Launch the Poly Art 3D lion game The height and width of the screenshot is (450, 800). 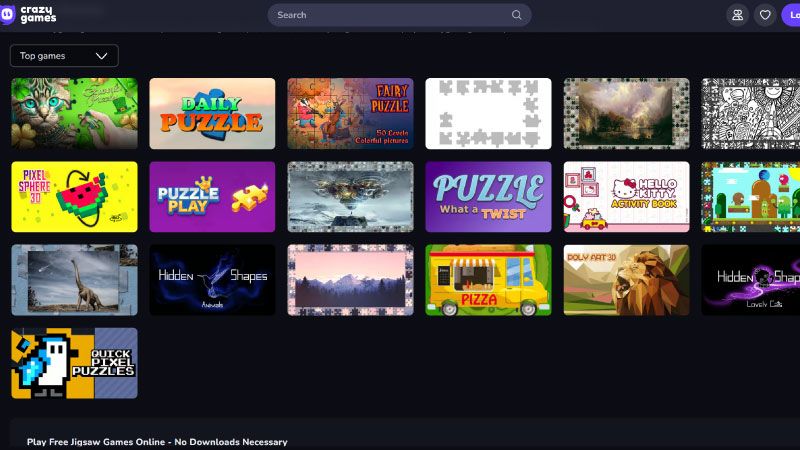coord(626,280)
